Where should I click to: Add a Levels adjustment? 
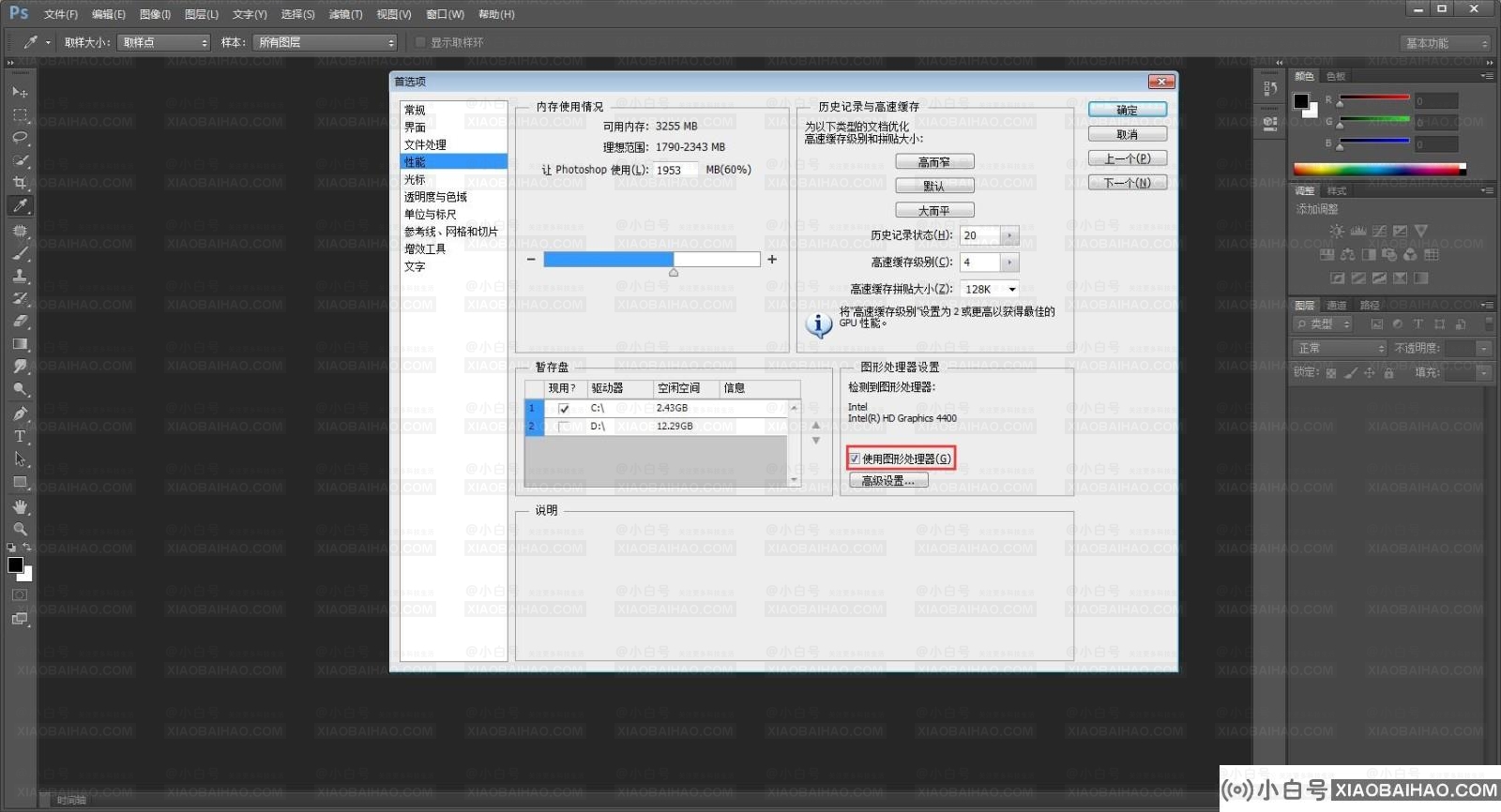pos(1357,231)
